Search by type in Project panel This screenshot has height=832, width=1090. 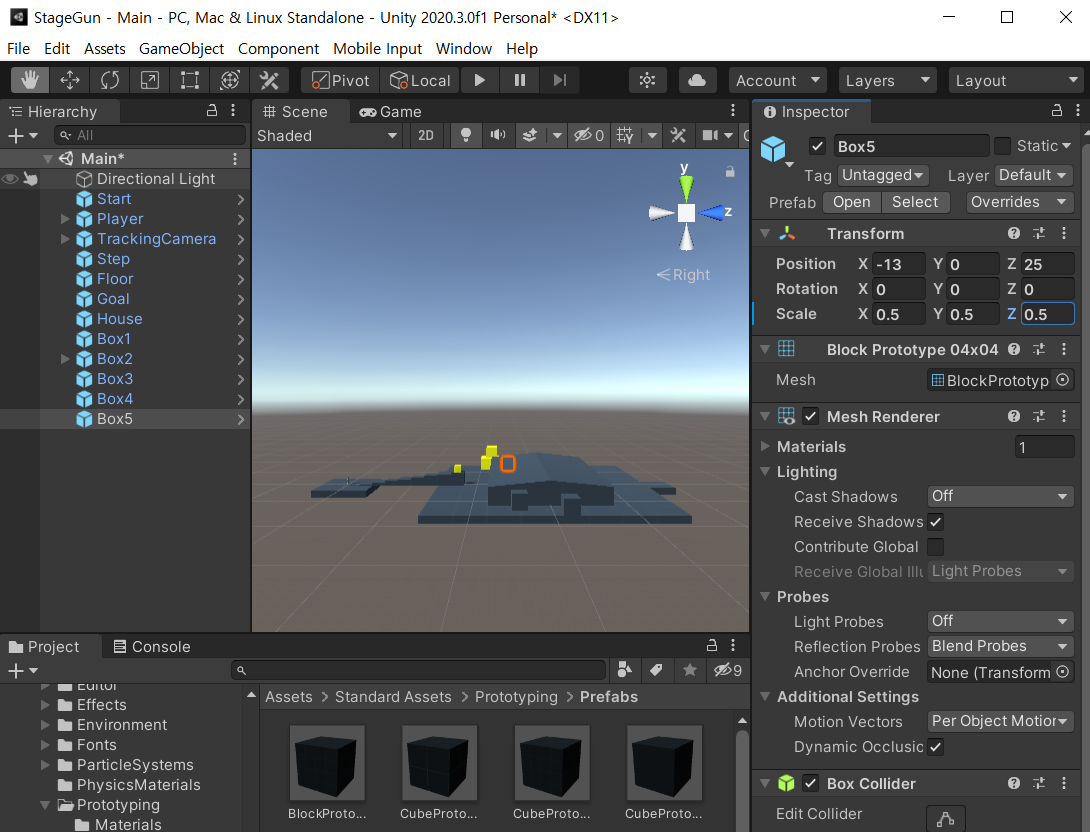[624, 669]
